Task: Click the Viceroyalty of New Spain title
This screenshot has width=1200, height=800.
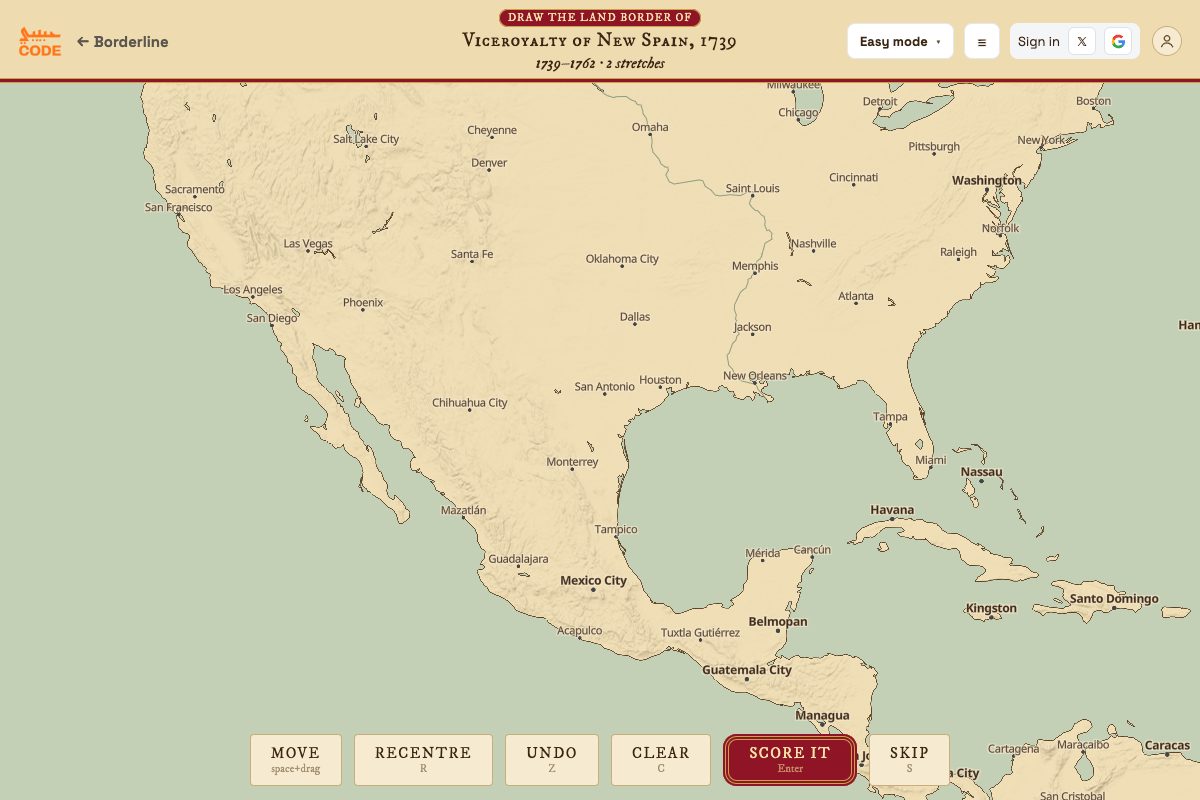Action: coord(599,41)
